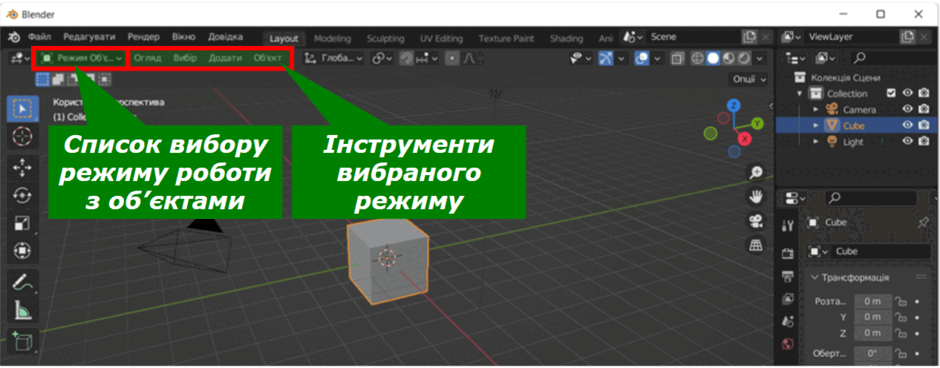Image resolution: width=940 pixels, height=368 pixels.
Task: Select the Measure tool
Action: [x=23, y=309]
